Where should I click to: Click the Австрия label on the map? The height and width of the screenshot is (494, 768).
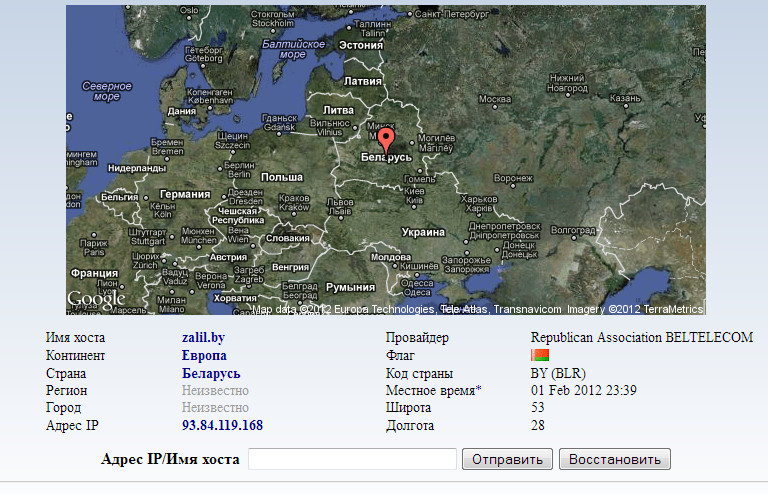point(228,257)
